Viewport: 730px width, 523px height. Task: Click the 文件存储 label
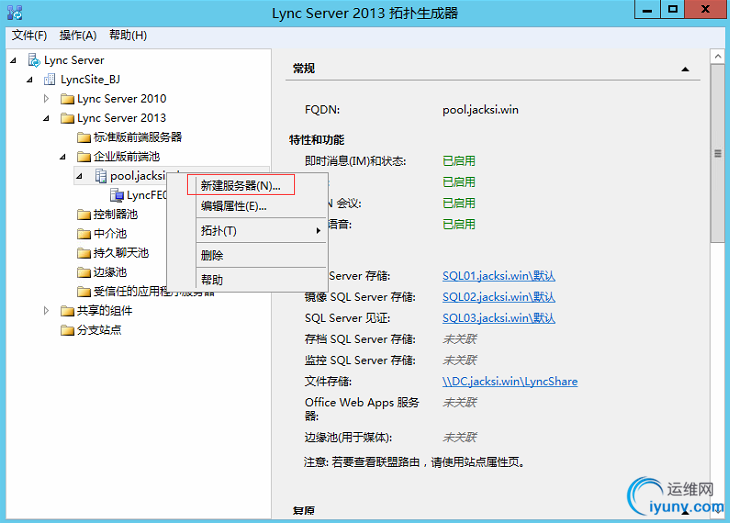[x=328, y=381]
